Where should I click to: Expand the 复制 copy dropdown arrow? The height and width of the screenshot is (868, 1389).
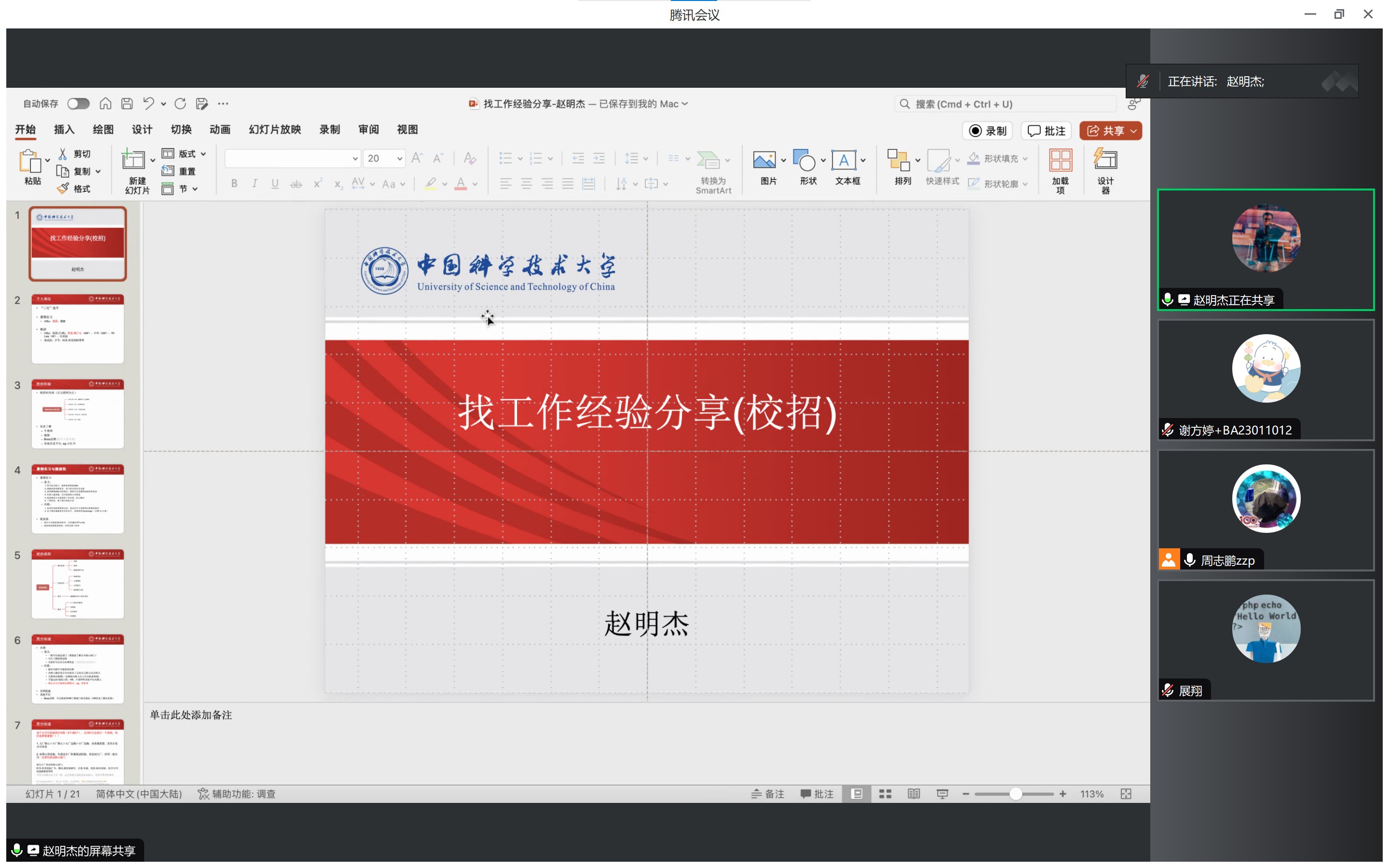(98, 172)
